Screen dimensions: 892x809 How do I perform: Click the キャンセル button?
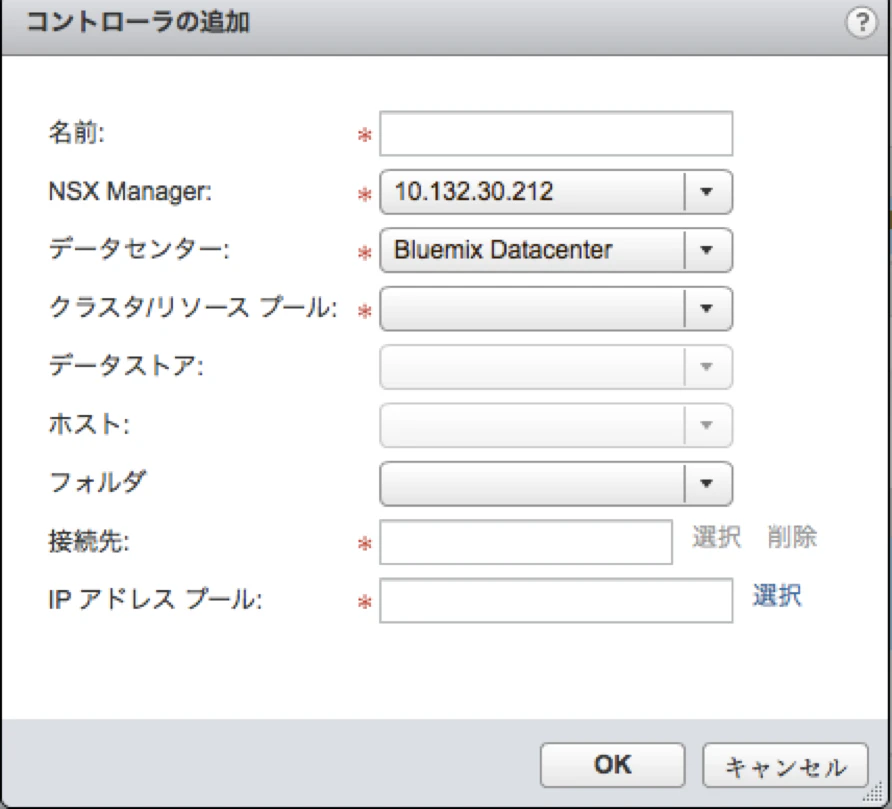click(785, 765)
